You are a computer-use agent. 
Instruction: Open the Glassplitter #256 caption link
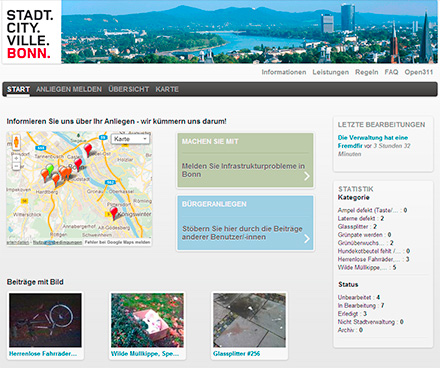pyautogui.click(x=236, y=354)
